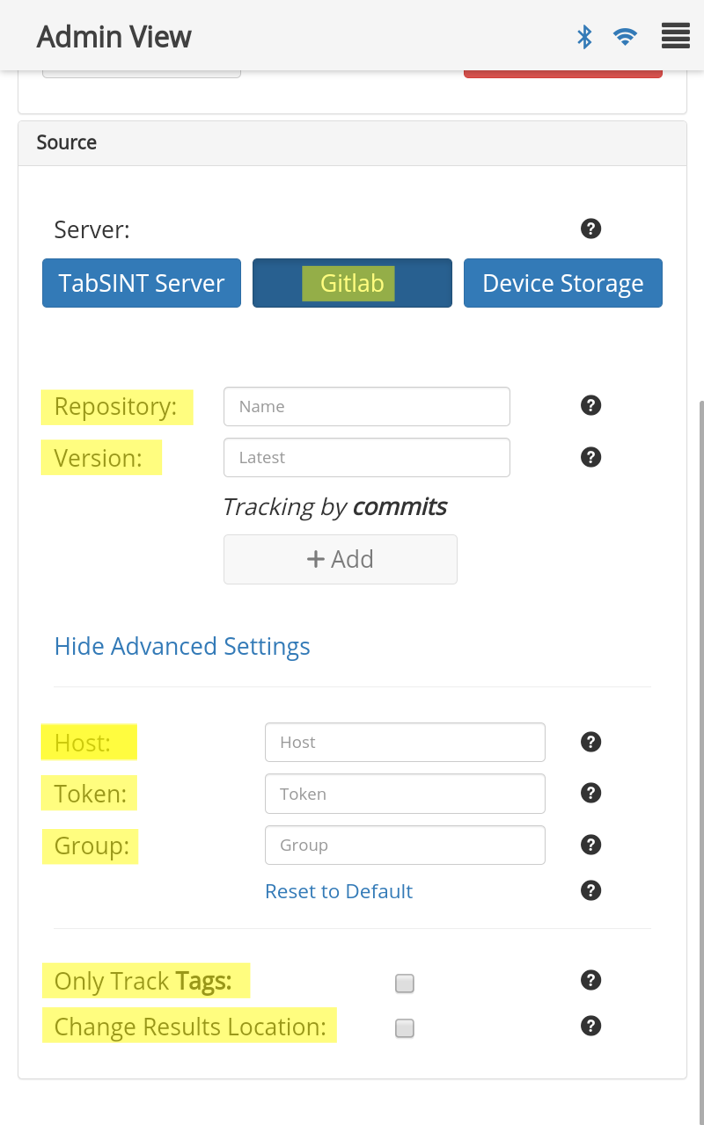Click the Bluetooth status icon
Image resolution: width=704 pixels, height=1125 pixels.
(x=585, y=37)
